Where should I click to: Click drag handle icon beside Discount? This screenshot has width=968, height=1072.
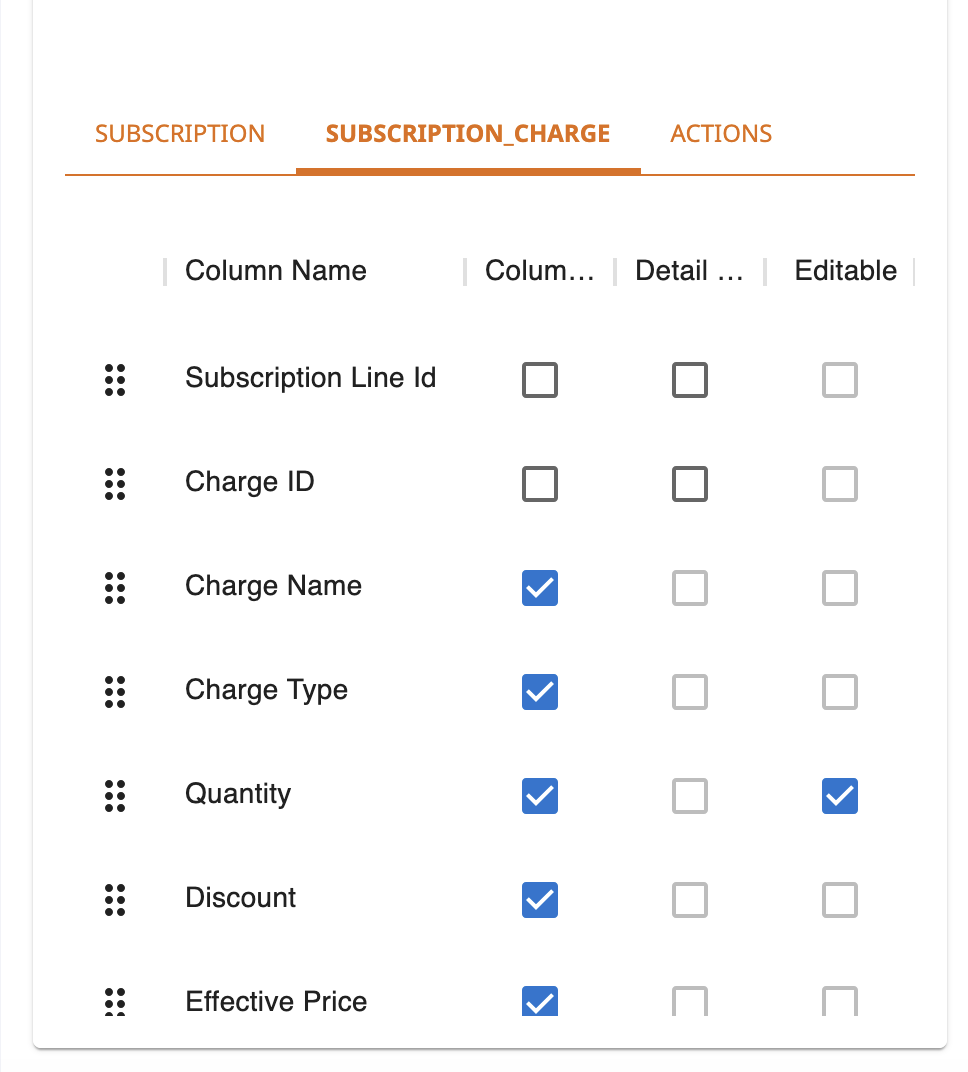click(115, 900)
